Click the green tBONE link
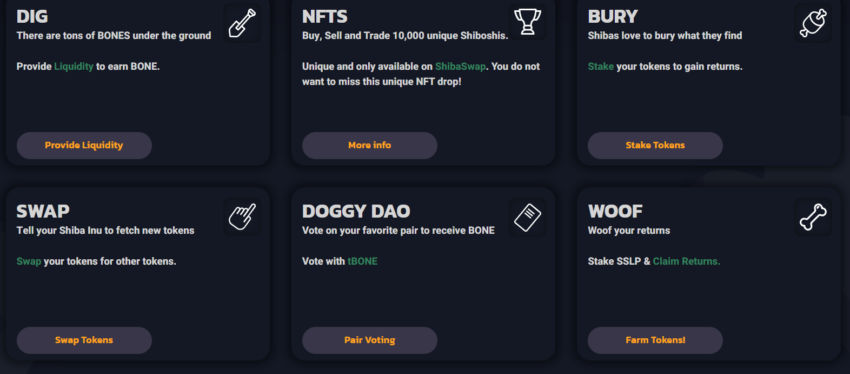The image size is (850, 374). click(x=362, y=261)
